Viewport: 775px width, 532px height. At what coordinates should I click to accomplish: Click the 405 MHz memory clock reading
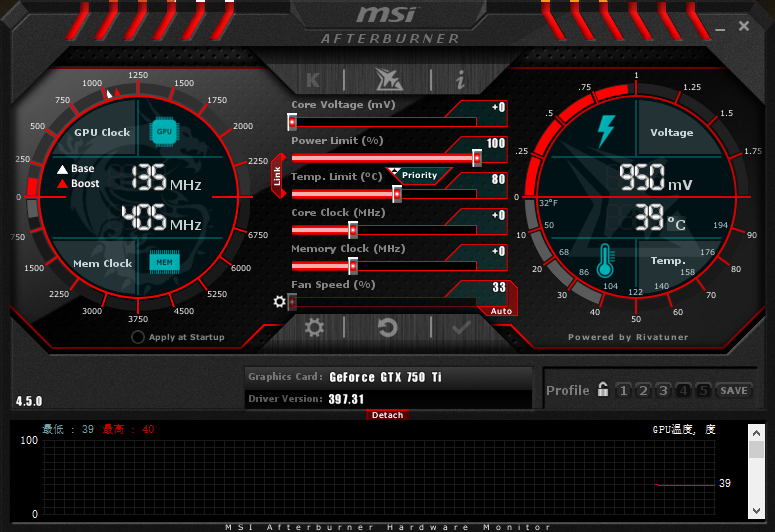pyautogui.click(x=162, y=218)
